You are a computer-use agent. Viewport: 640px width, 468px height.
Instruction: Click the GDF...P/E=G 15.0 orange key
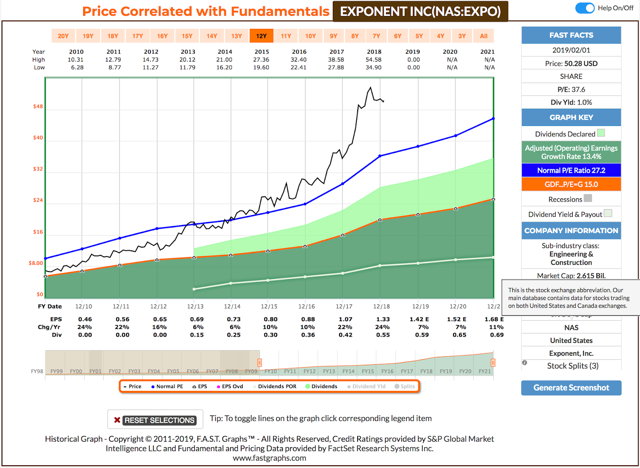(x=571, y=184)
